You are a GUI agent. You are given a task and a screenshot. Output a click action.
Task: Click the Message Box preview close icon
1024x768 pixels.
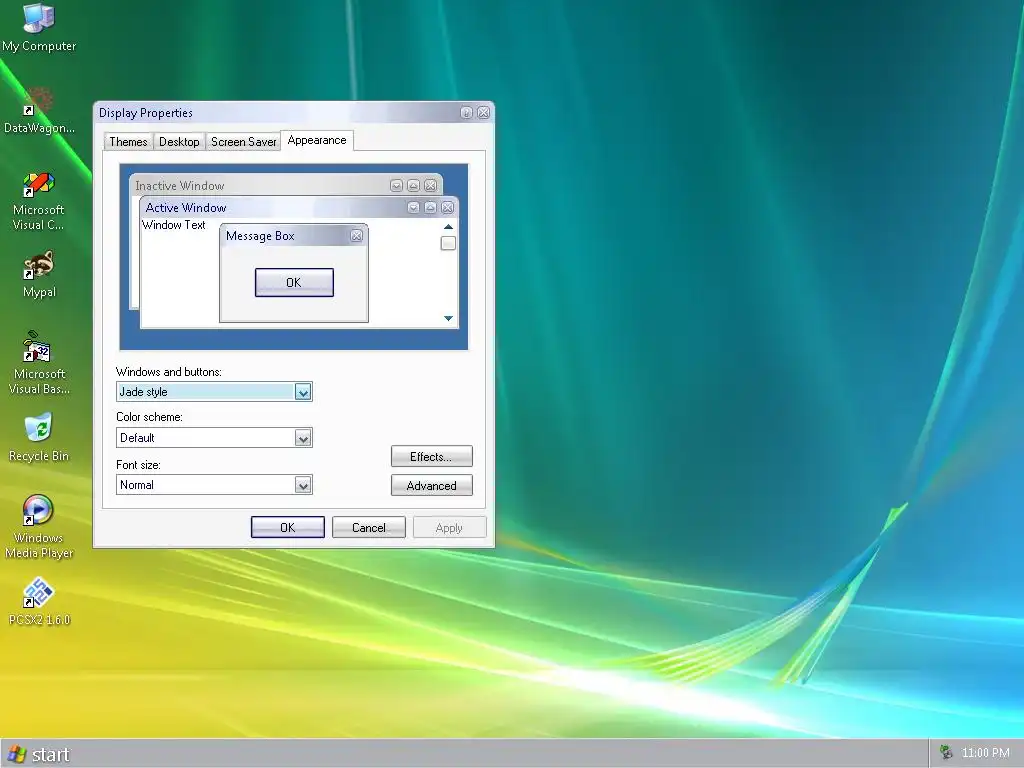(x=357, y=236)
